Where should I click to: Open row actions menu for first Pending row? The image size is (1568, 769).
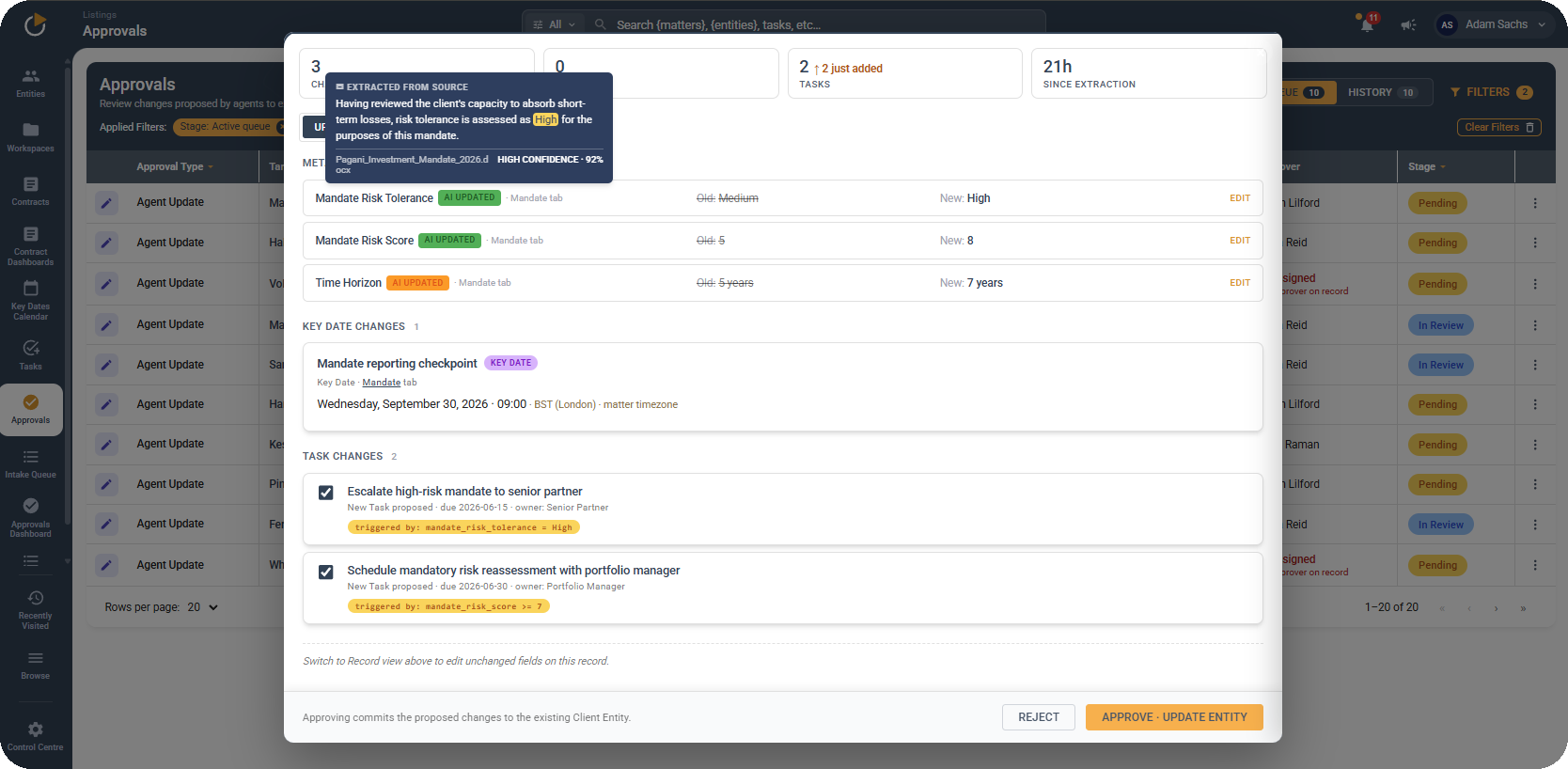point(1535,203)
